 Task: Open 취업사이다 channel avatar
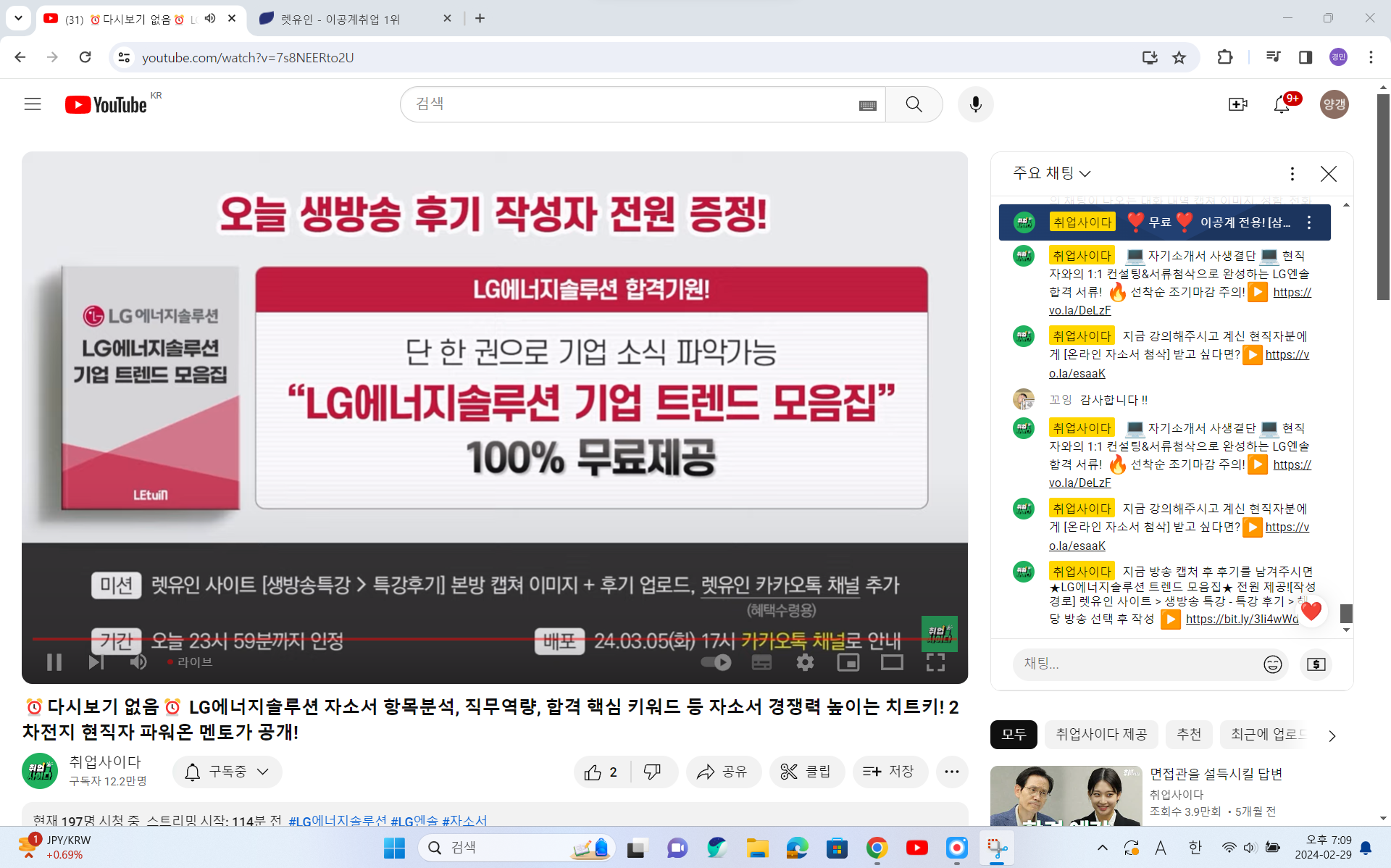[40, 771]
